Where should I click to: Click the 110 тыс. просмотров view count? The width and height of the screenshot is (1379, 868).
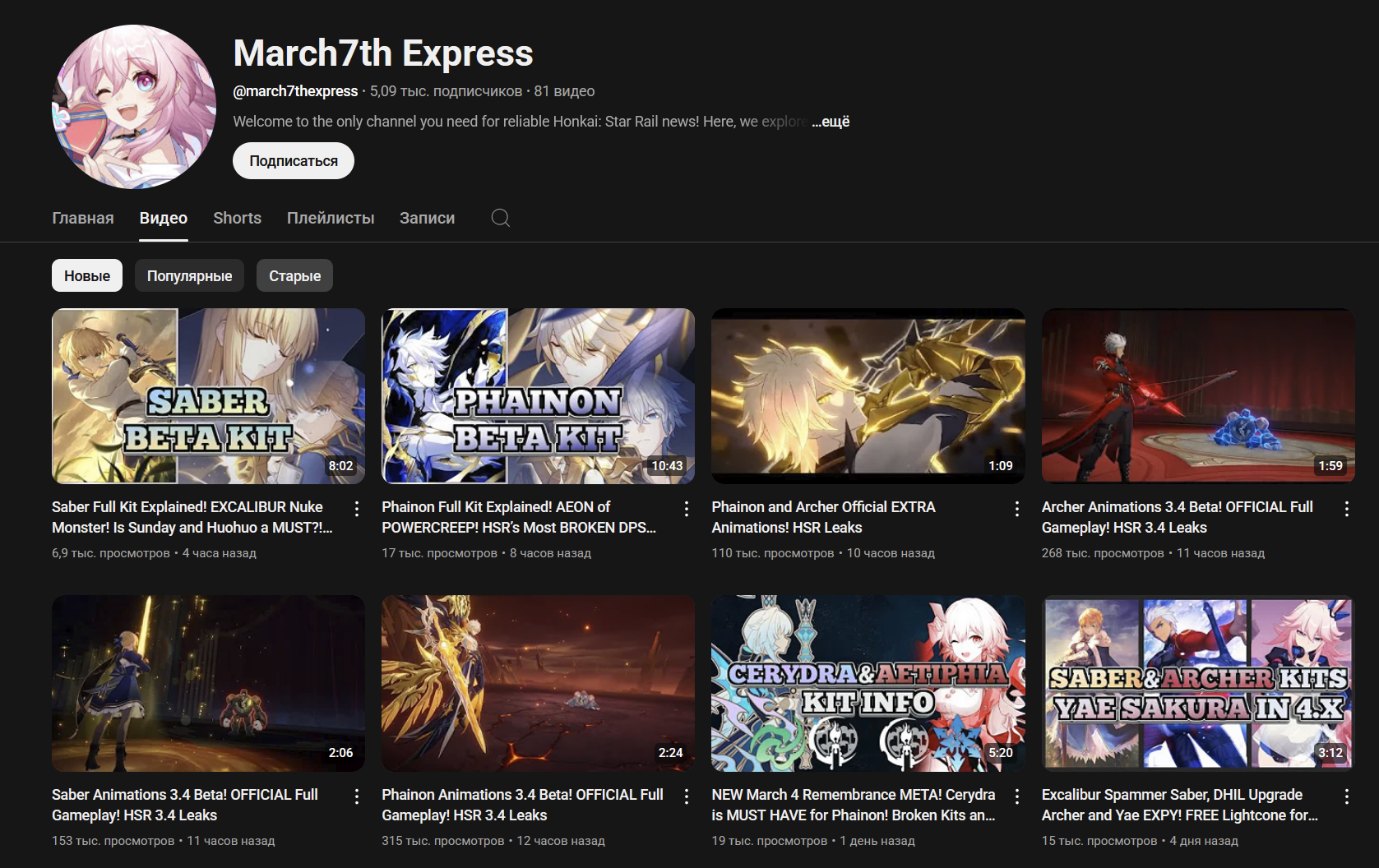(x=773, y=553)
